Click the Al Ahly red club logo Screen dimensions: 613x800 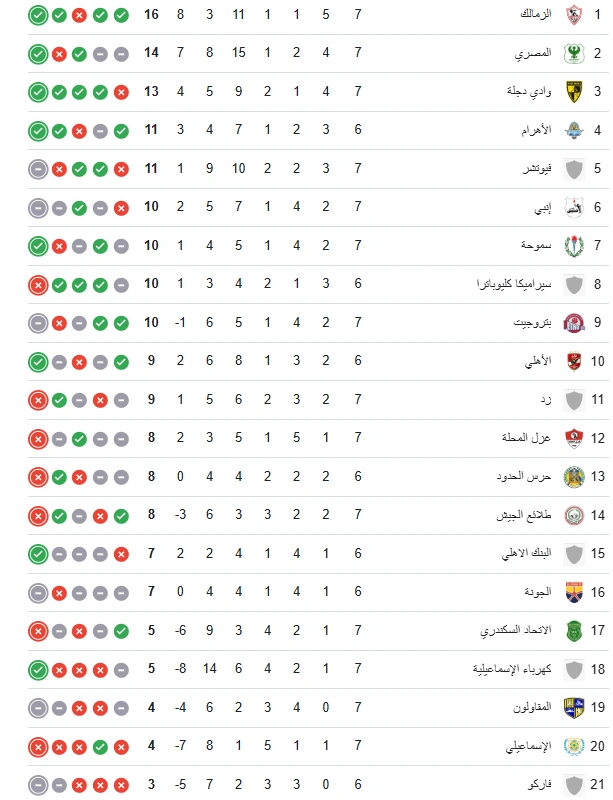click(x=574, y=360)
